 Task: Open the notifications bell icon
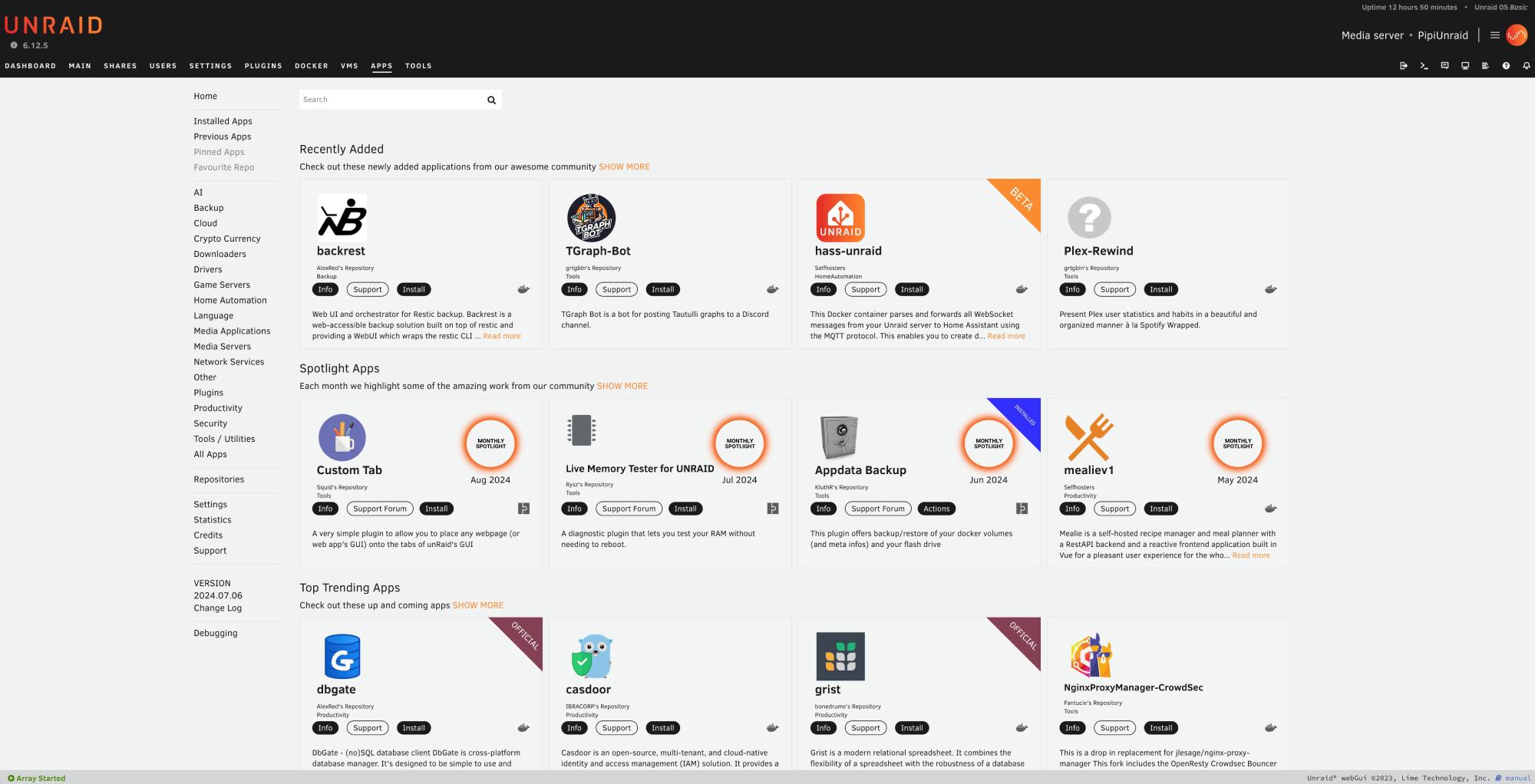(x=1526, y=66)
